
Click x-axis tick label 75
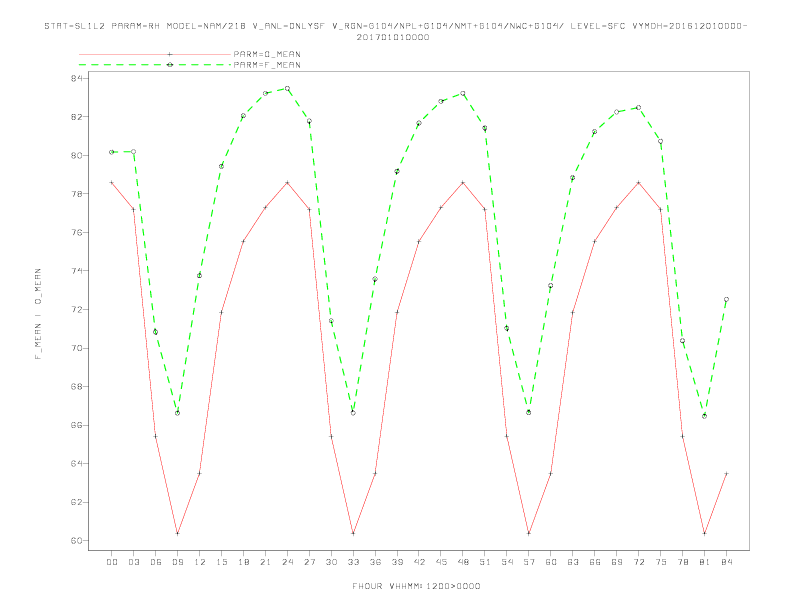661,562
